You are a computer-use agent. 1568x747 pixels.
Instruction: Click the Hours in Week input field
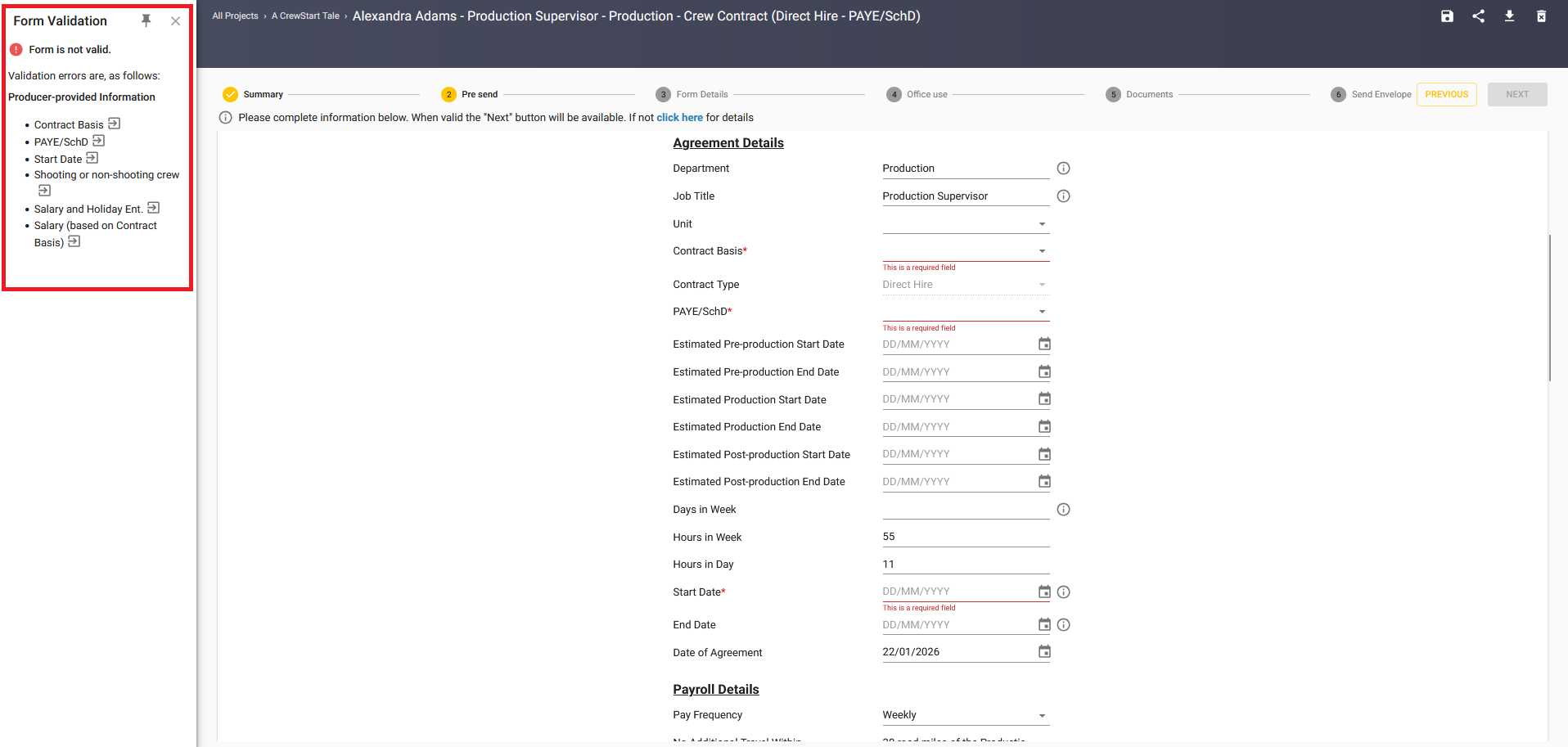click(x=965, y=537)
